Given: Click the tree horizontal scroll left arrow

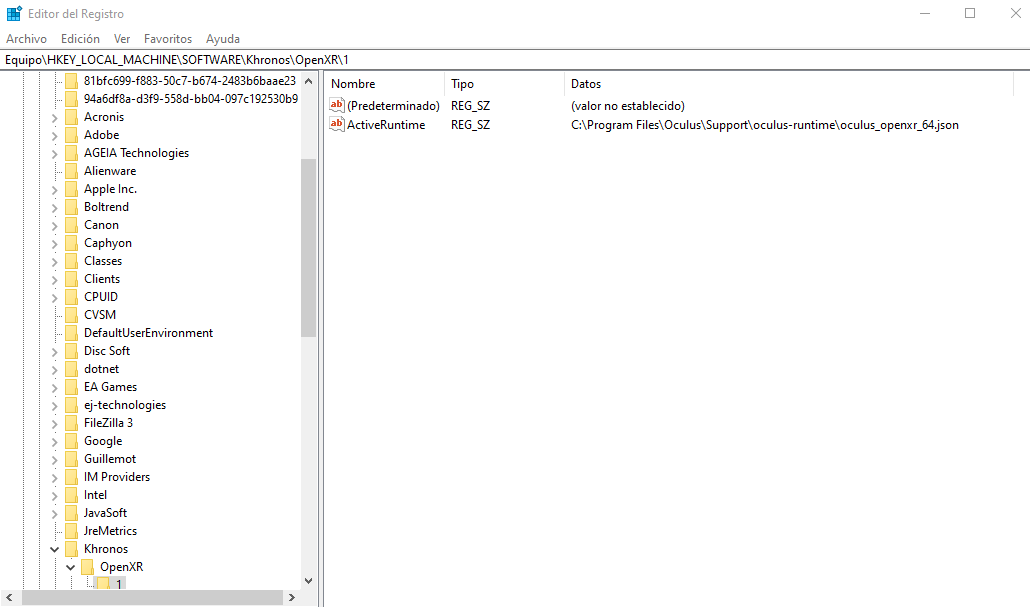Looking at the screenshot, I should 9,597.
